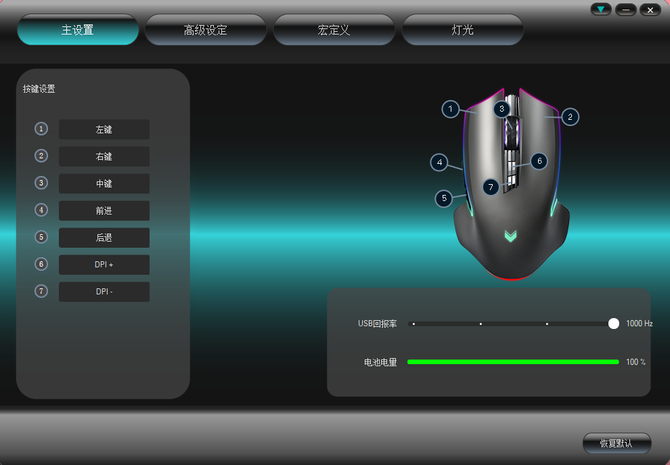Minimize the mouse settings window
Screen dimensions: 670x465
point(626,9)
